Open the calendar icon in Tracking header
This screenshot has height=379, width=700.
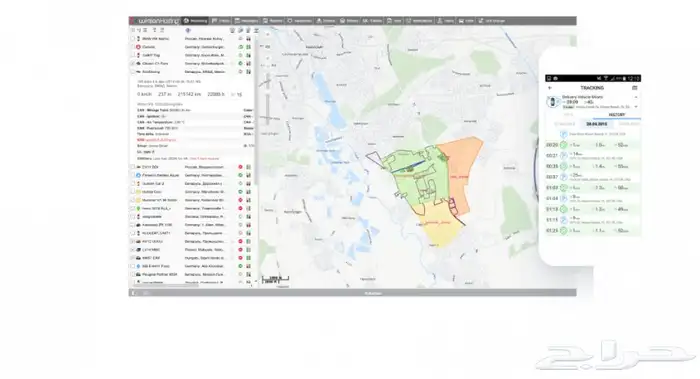pyautogui.click(x=635, y=88)
